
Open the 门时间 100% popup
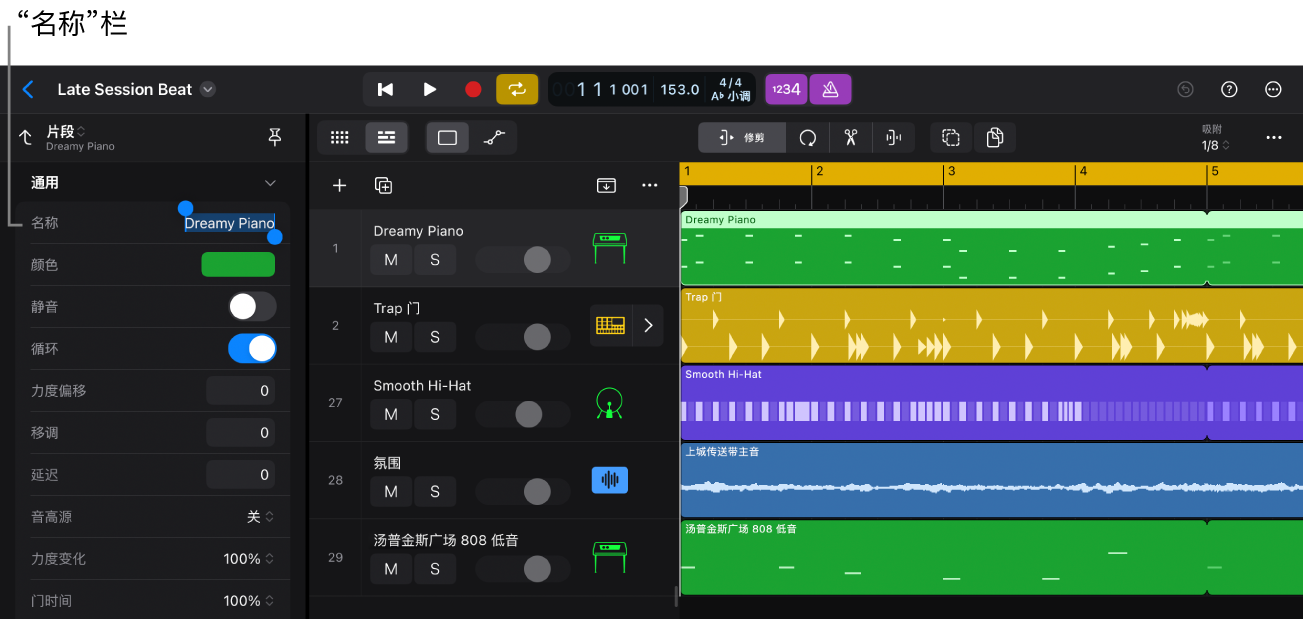pos(249,601)
